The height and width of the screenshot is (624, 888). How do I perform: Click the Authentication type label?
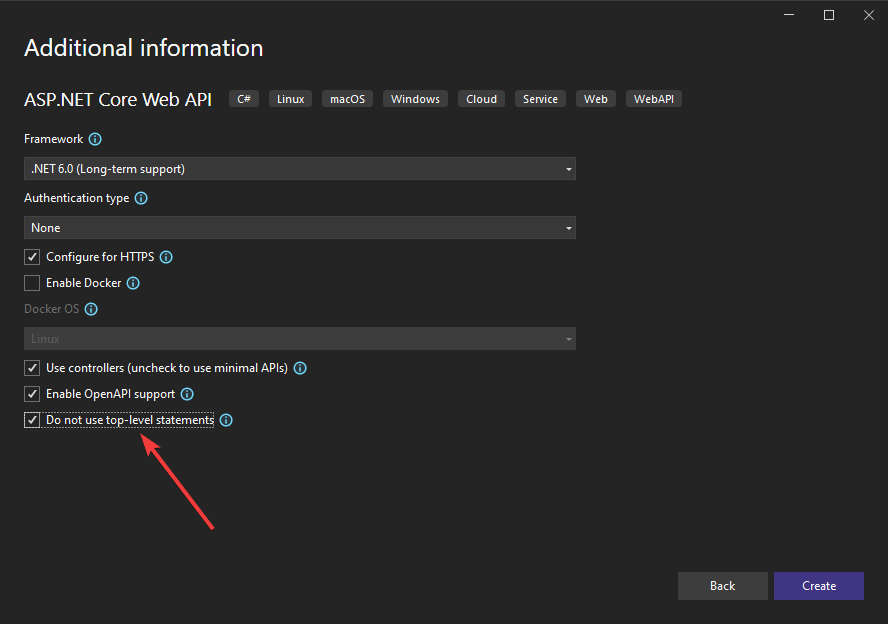click(76, 198)
